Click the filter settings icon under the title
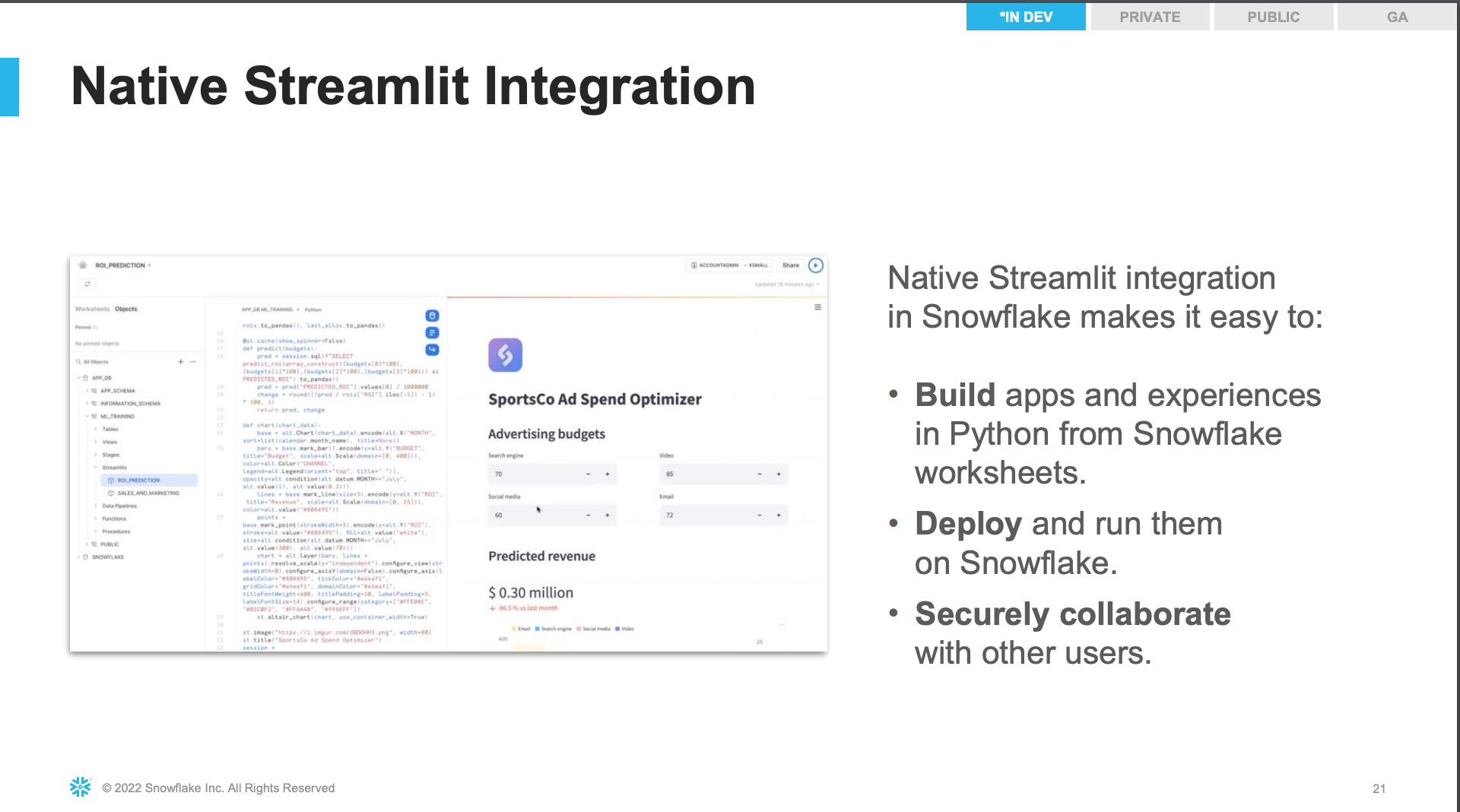 point(87,284)
